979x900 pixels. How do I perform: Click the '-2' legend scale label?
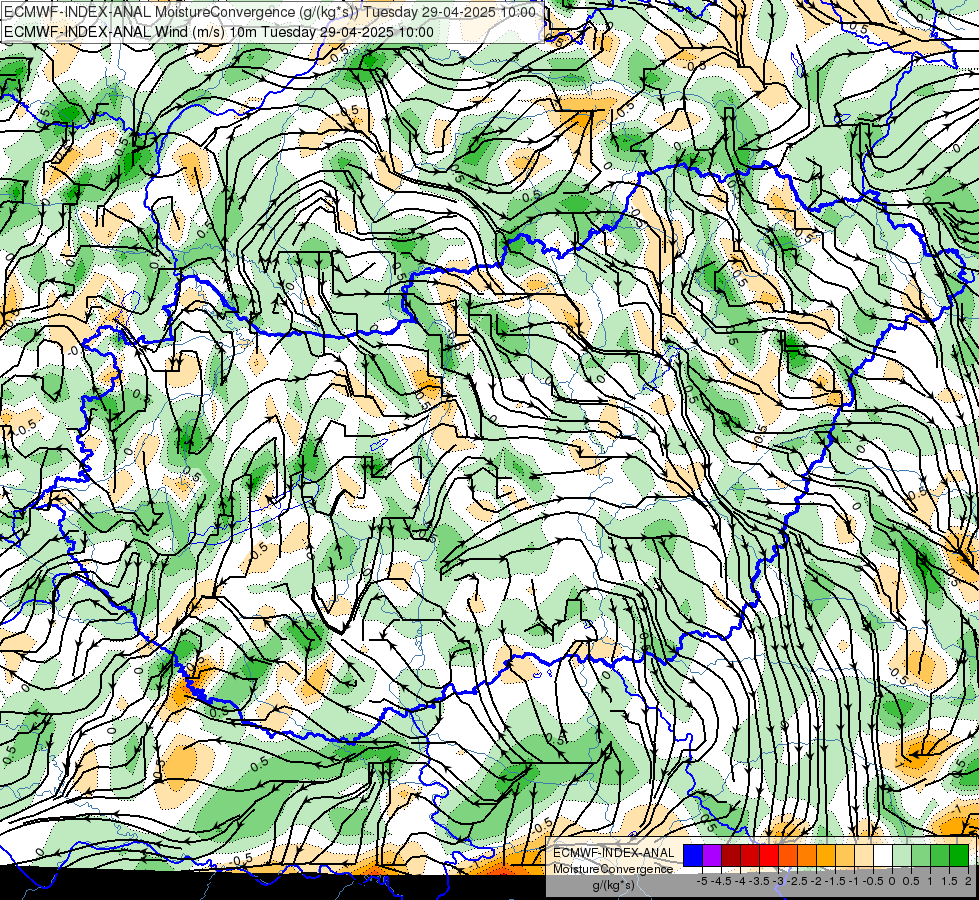point(817,881)
